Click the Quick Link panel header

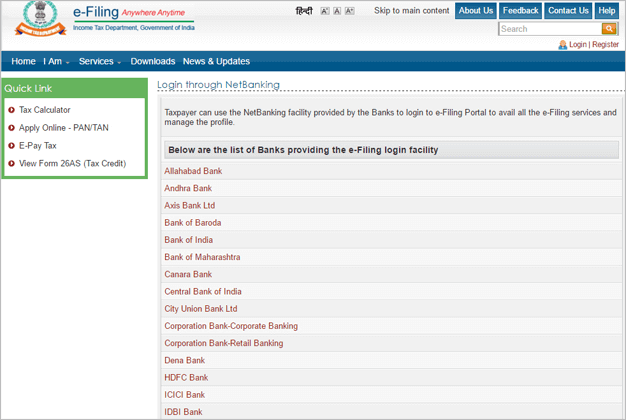[x=74, y=89]
